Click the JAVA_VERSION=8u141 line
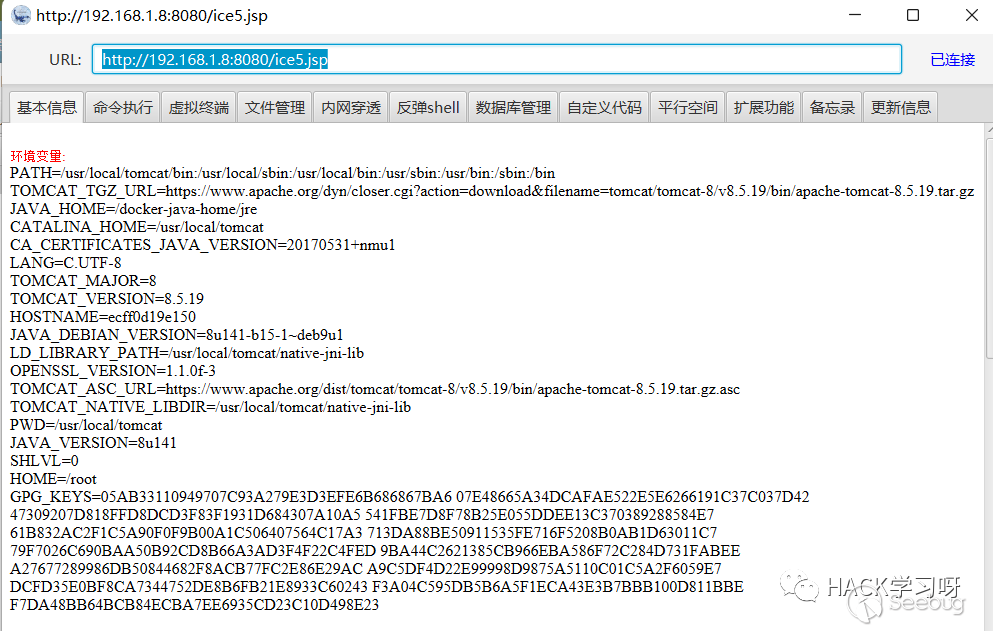993x631 pixels. pyautogui.click(x=93, y=443)
